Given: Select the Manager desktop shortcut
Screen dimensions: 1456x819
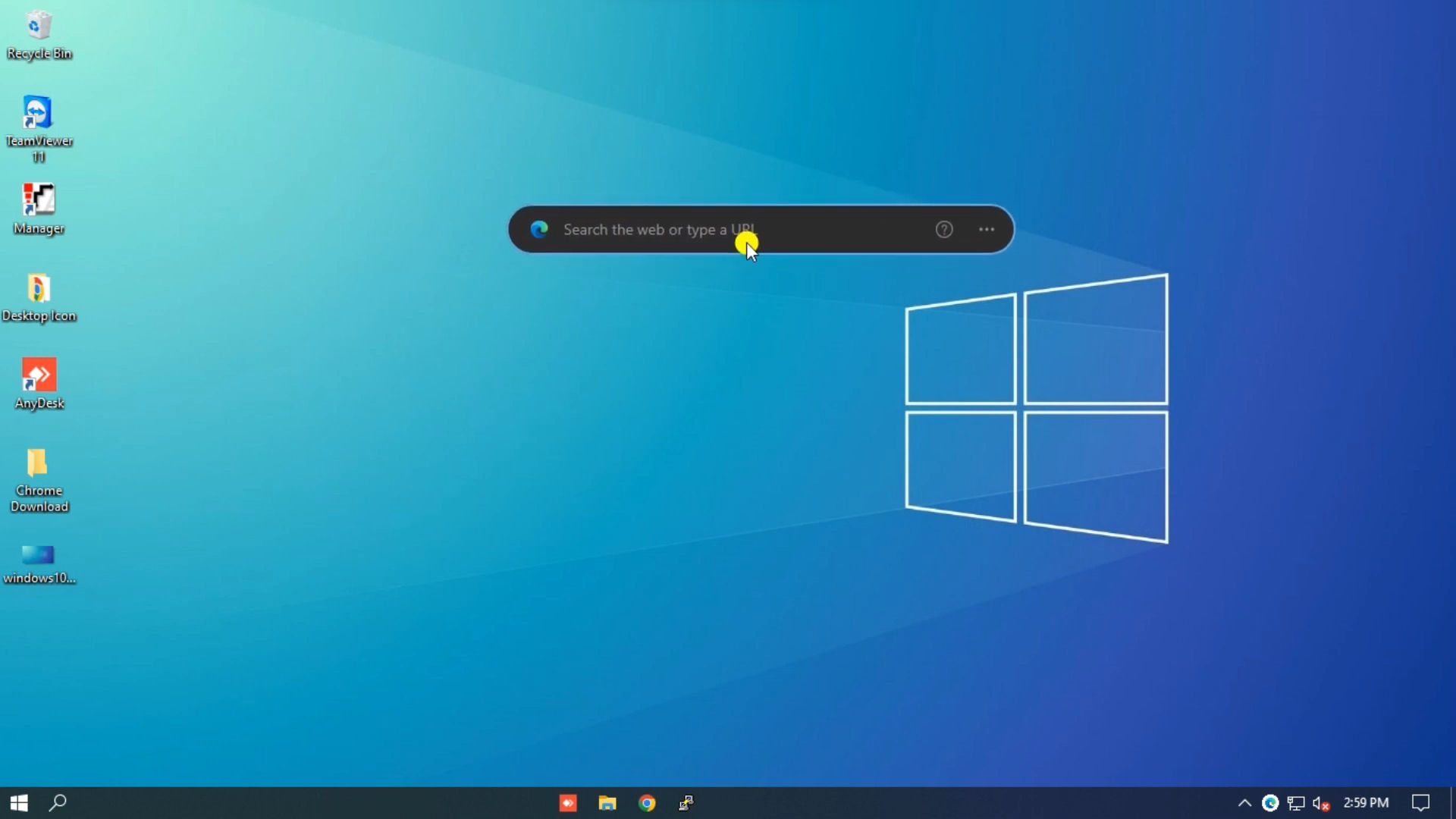Looking at the screenshot, I should 39,201.
